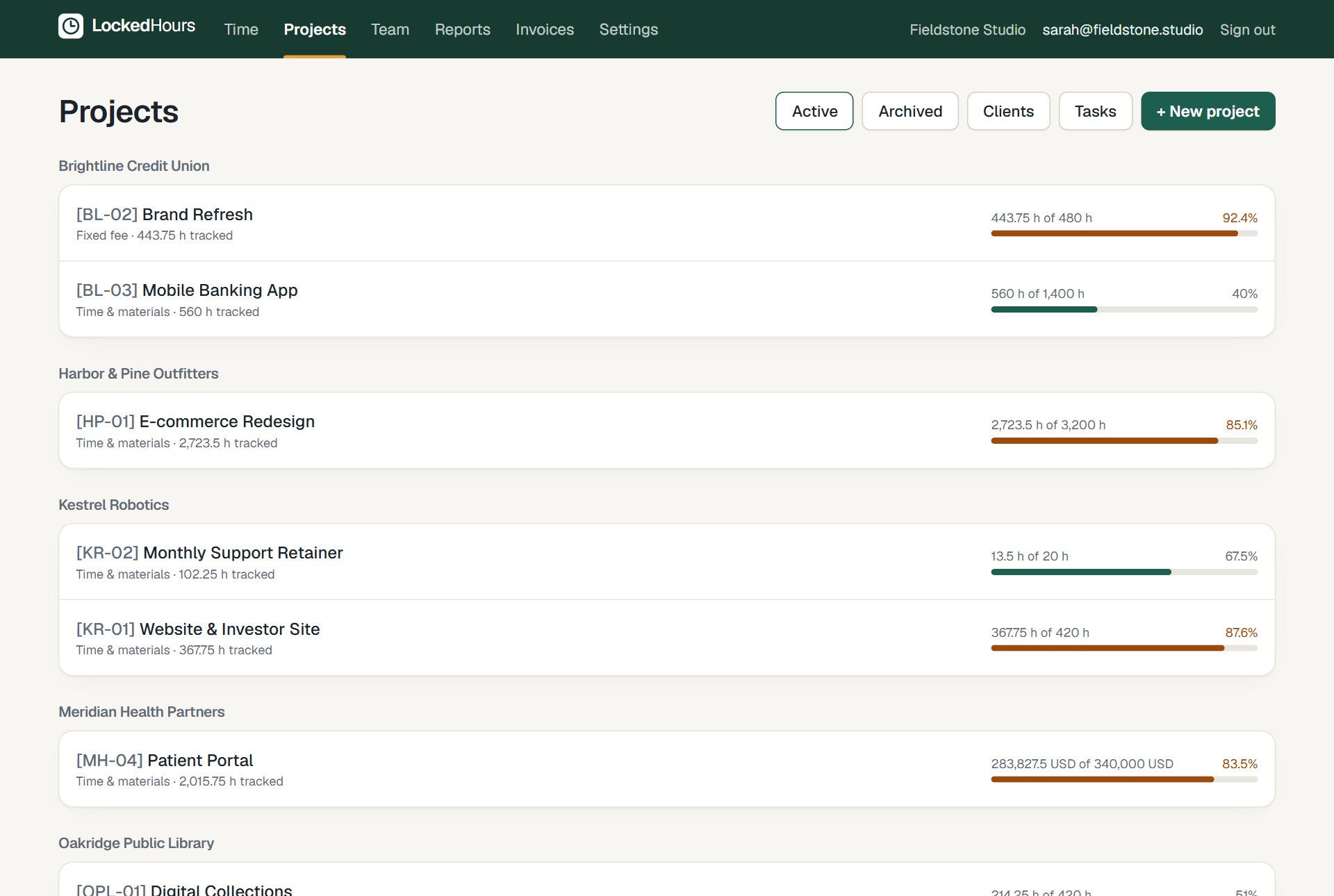Open the Tasks view
This screenshot has width=1334, height=896.
(1095, 111)
